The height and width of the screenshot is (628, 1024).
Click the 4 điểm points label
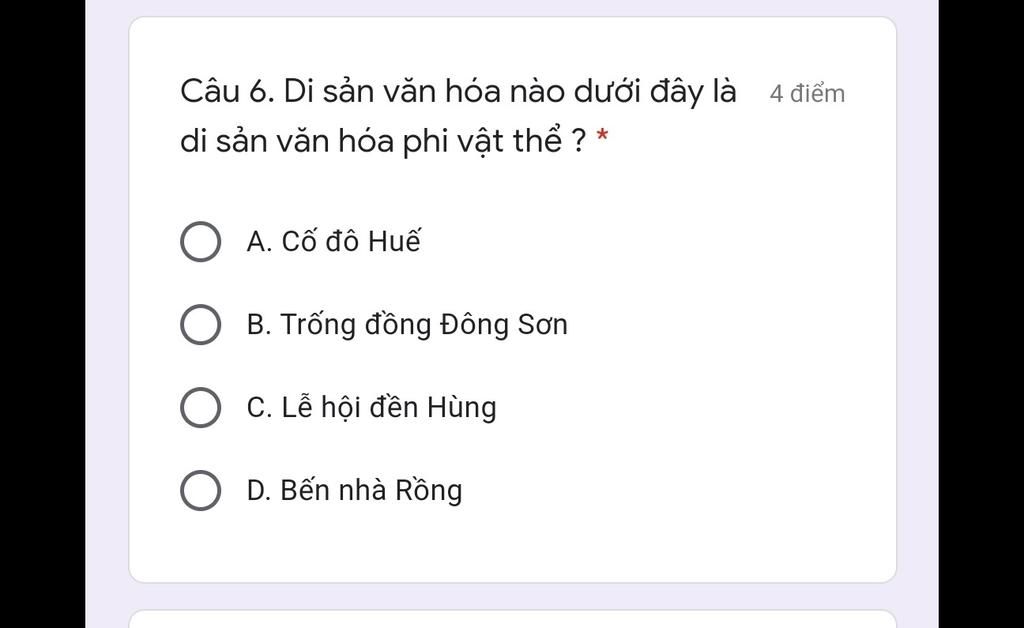(x=807, y=92)
